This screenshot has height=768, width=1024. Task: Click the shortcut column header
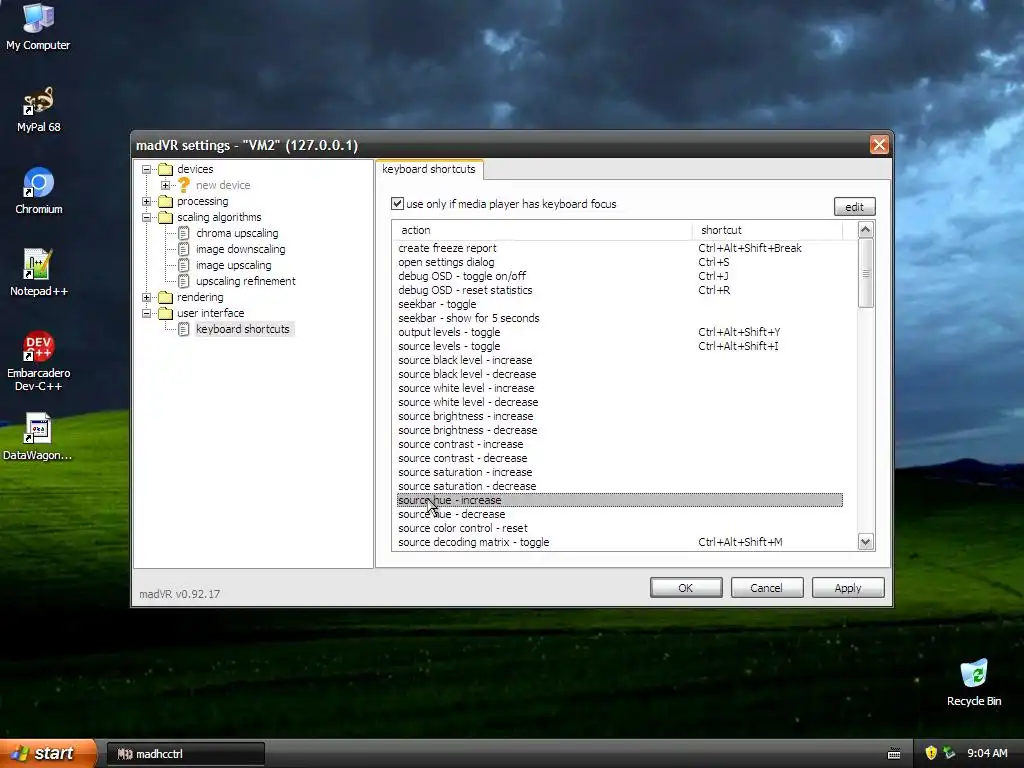767,230
